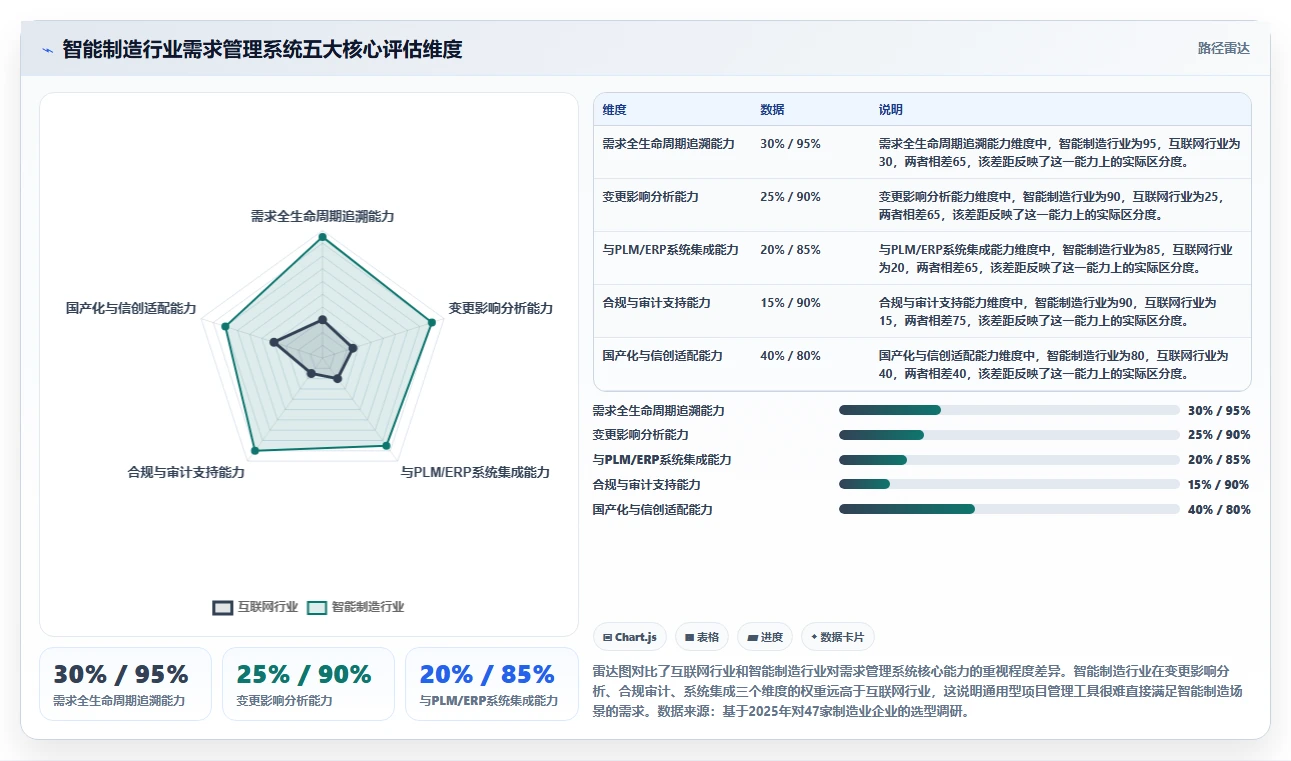Toggle 智能制造行业 legend swatch in radar chart
Screen dimensions: 1291x761
pyautogui.click(x=317, y=607)
